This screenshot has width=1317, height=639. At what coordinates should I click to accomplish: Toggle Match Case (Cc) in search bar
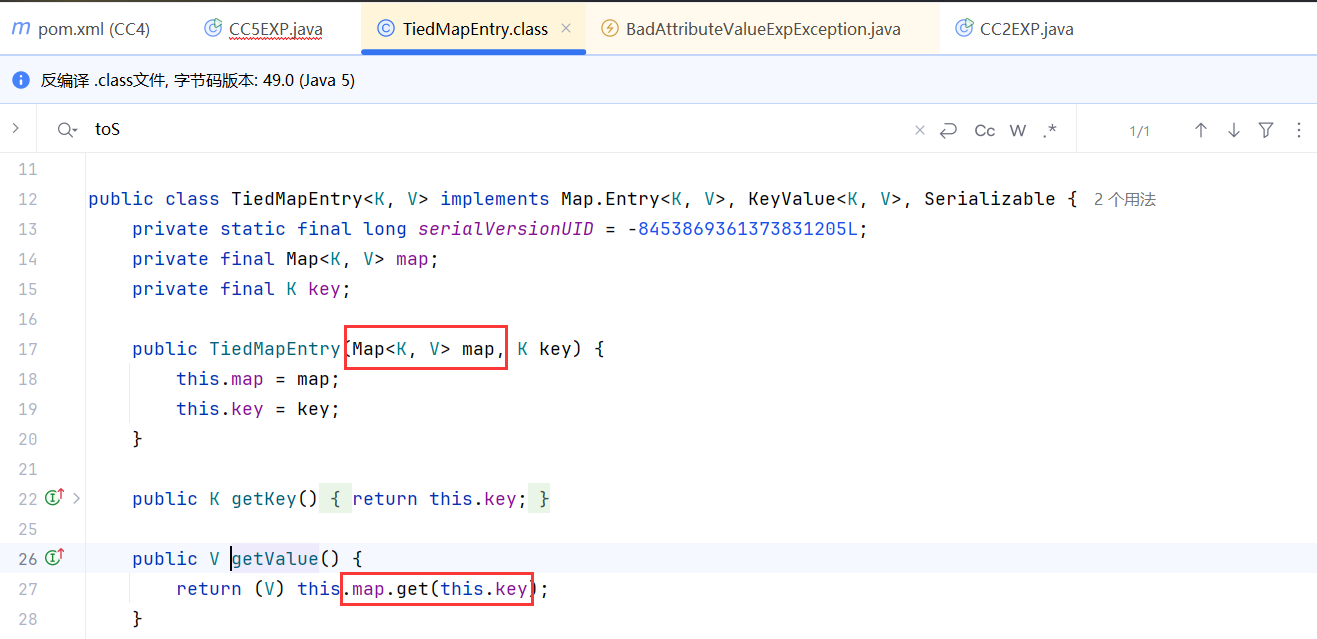pyautogui.click(x=985, y=130)
